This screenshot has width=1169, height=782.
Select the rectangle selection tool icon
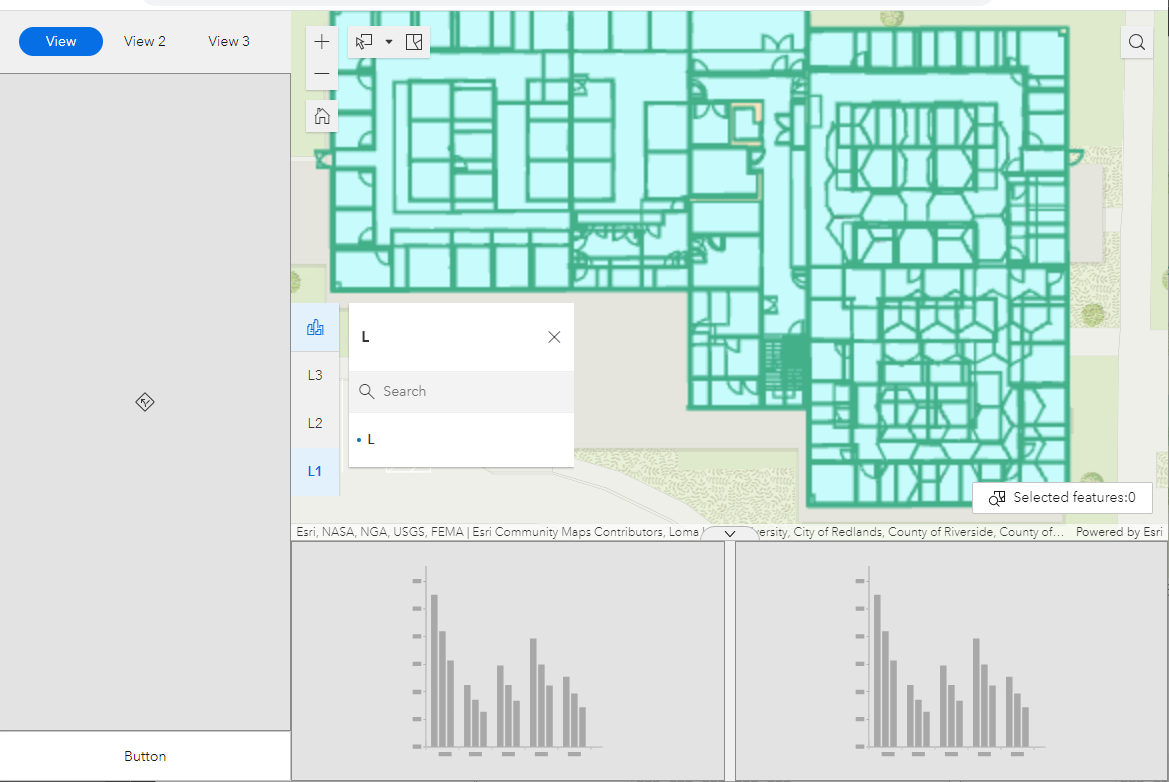(414, 41)
